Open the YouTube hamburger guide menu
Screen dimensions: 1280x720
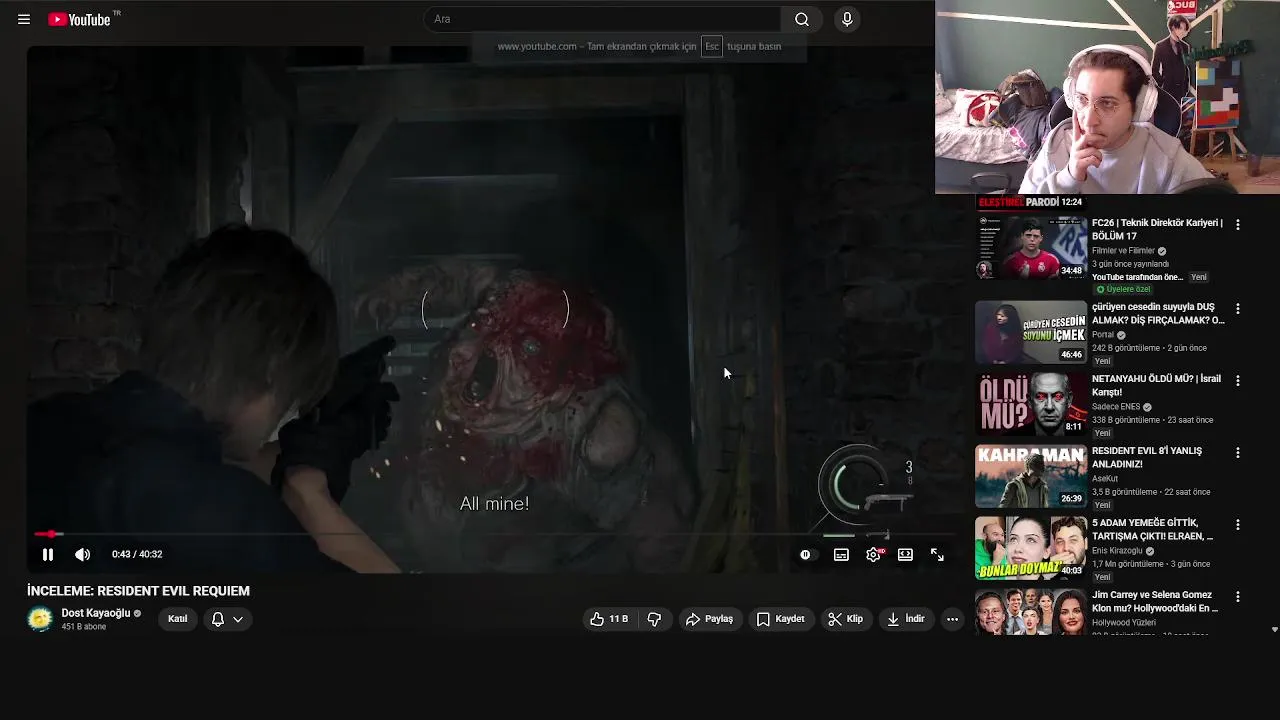tap(24, 19)
